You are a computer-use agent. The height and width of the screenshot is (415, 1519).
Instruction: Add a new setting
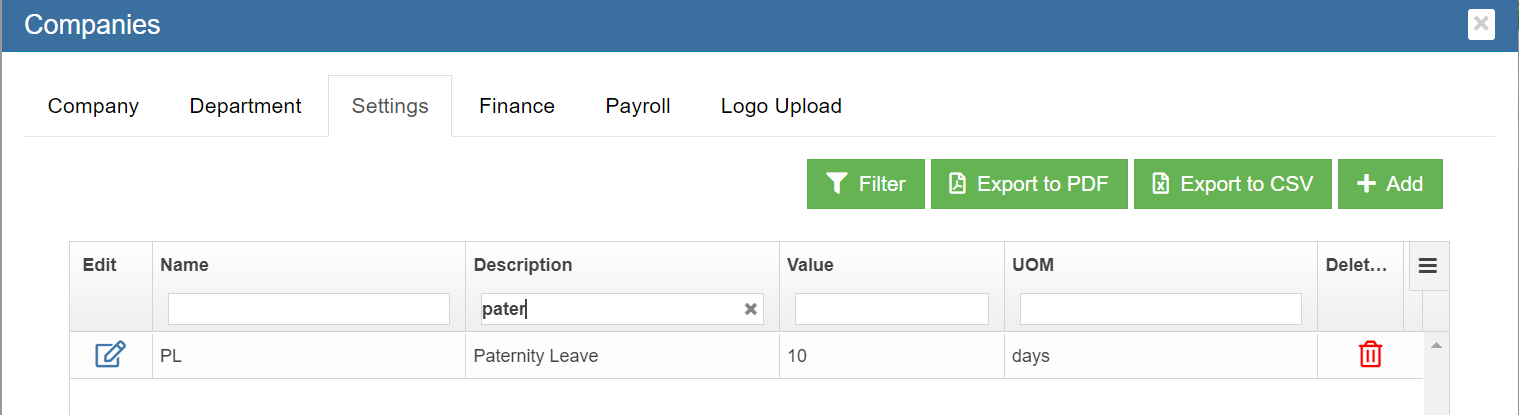coord(1389,184)
